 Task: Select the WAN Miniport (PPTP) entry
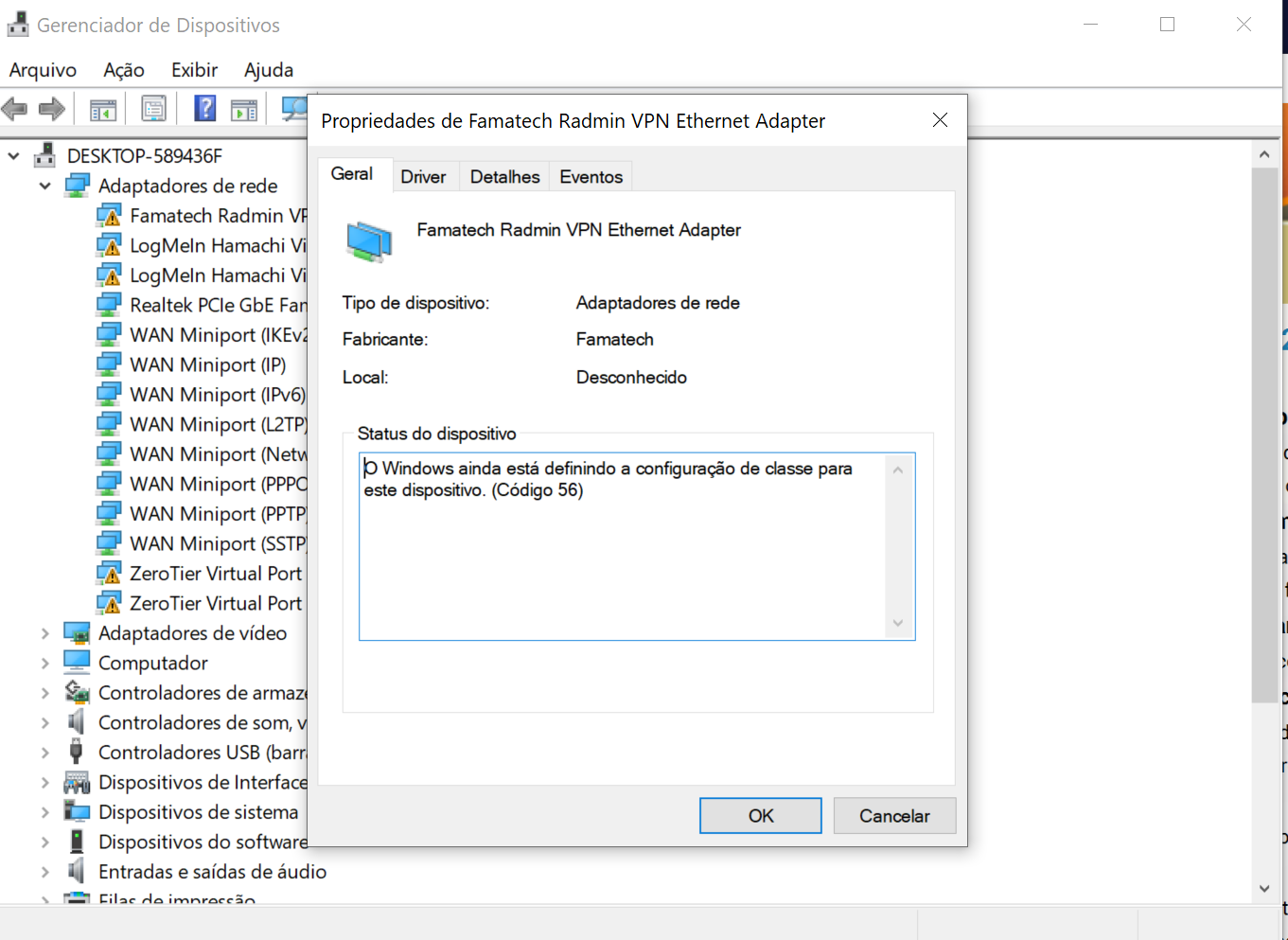click(x=202, y=514)
